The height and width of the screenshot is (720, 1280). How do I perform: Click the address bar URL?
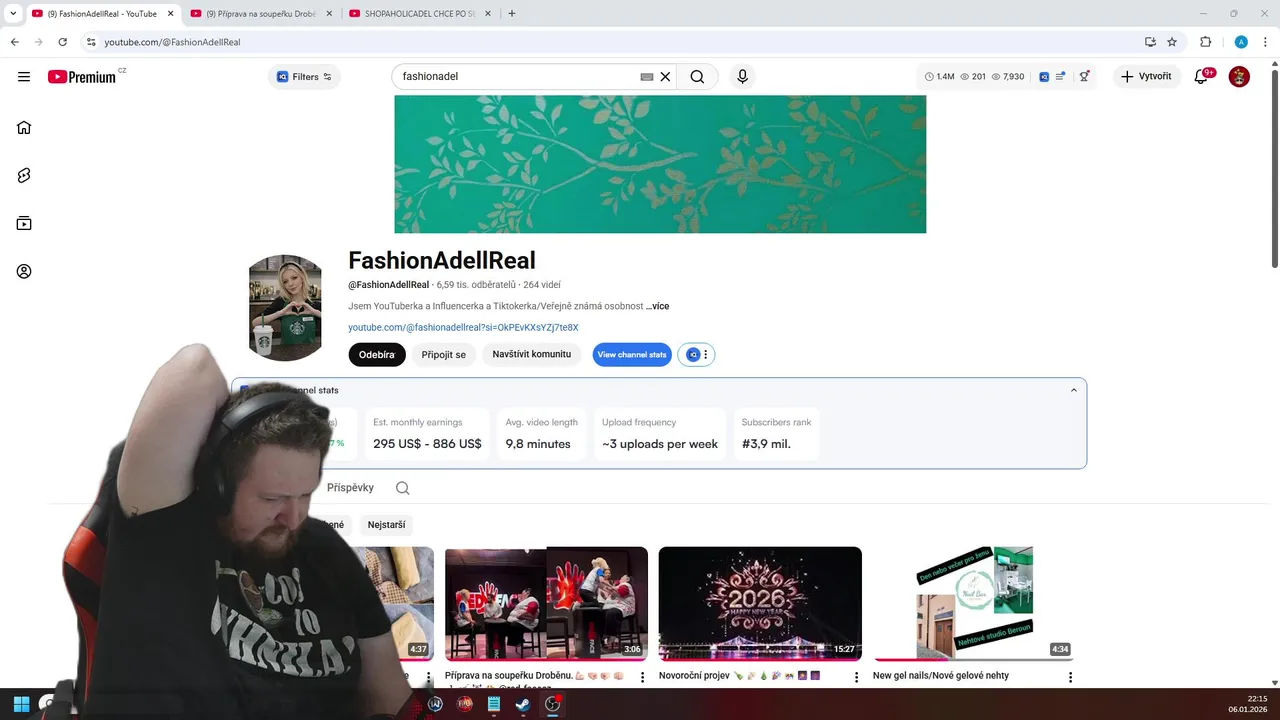point(172,42)
